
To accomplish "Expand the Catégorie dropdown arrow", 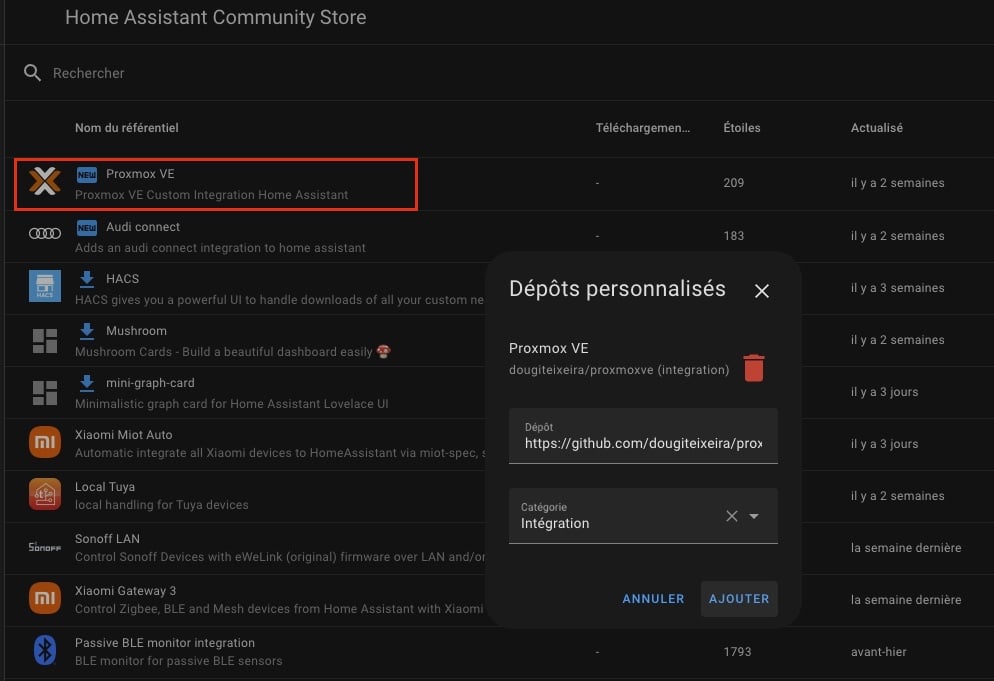I will click(754, 516).
